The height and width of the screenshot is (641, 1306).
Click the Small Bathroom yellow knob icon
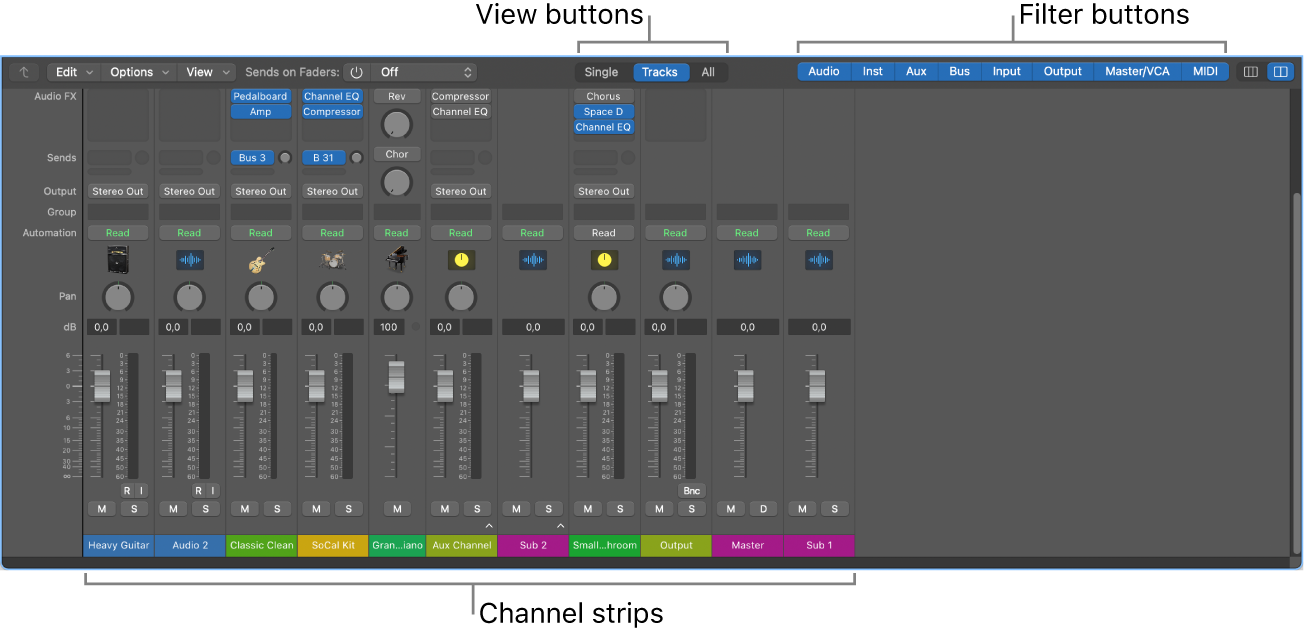(604, 260)
